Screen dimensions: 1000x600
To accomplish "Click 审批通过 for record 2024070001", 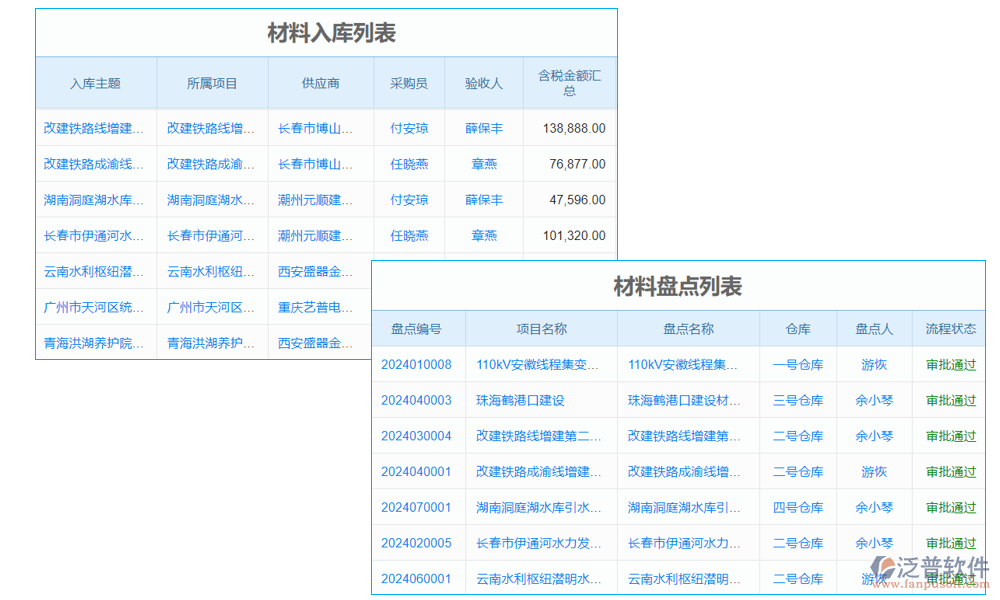I will [947, 507].
